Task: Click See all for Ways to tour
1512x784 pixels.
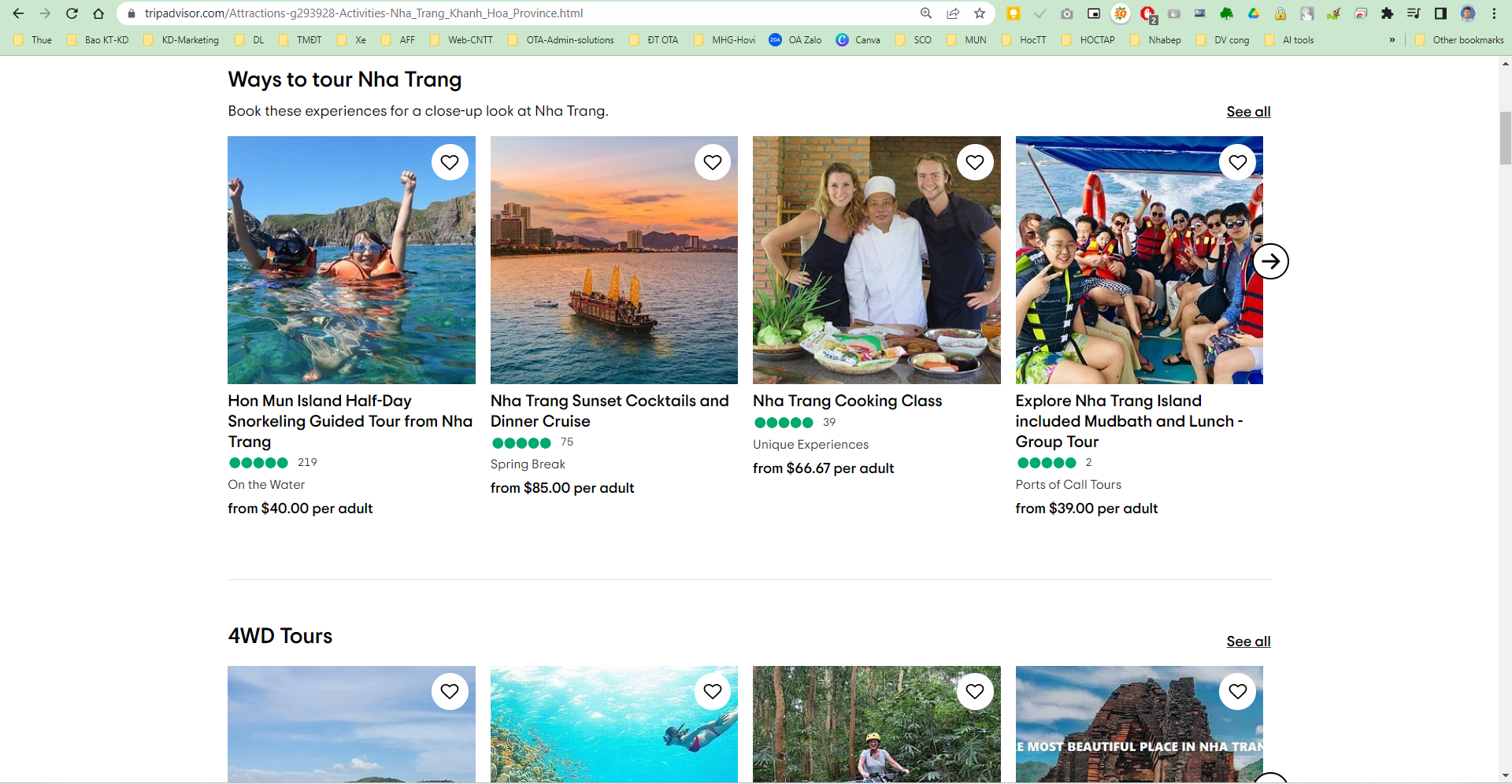Action: [1248, 112]
